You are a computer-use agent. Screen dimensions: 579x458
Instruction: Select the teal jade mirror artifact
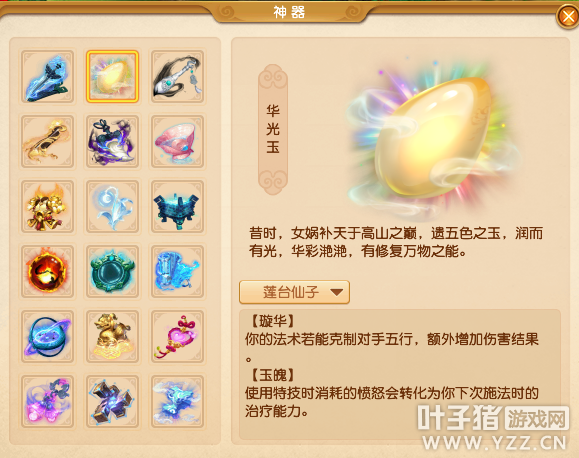(x=112, y=271)
